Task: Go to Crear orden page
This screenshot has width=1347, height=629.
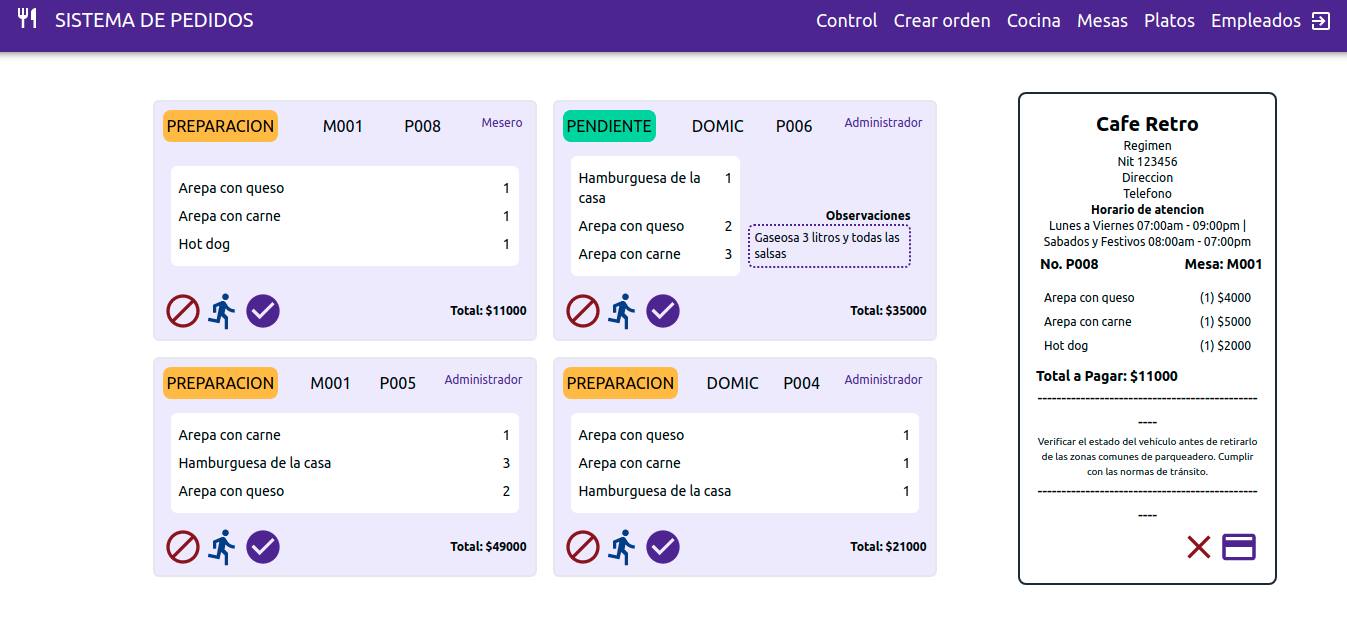Action: coord(942,21)
